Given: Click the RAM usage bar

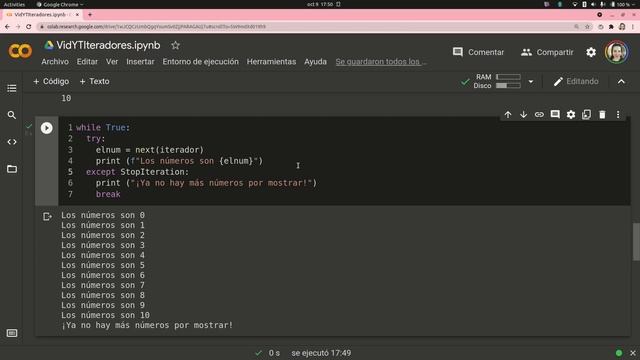Looking at the screenshot, I should 508,77.
